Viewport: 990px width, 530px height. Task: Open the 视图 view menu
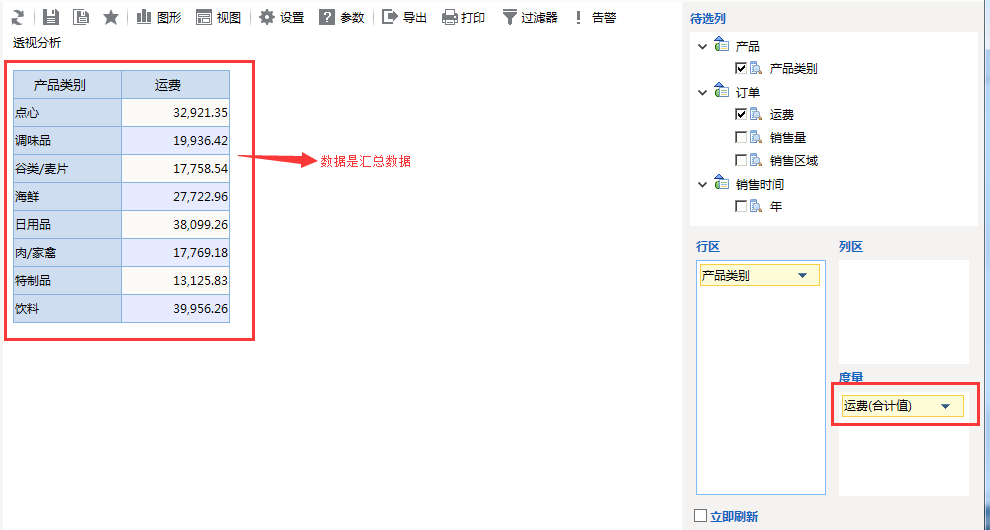coord(218,17)
